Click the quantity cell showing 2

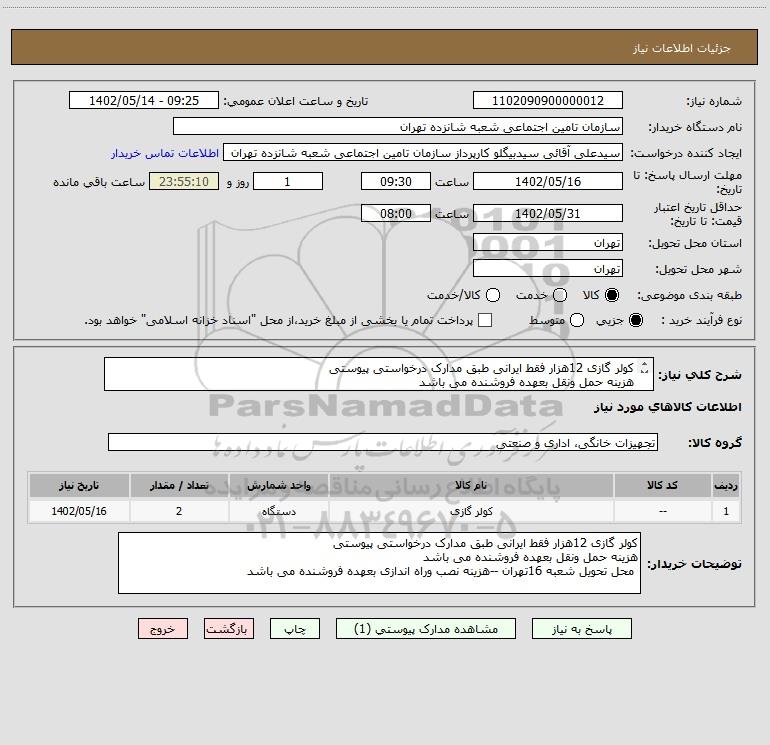[179, 511]
